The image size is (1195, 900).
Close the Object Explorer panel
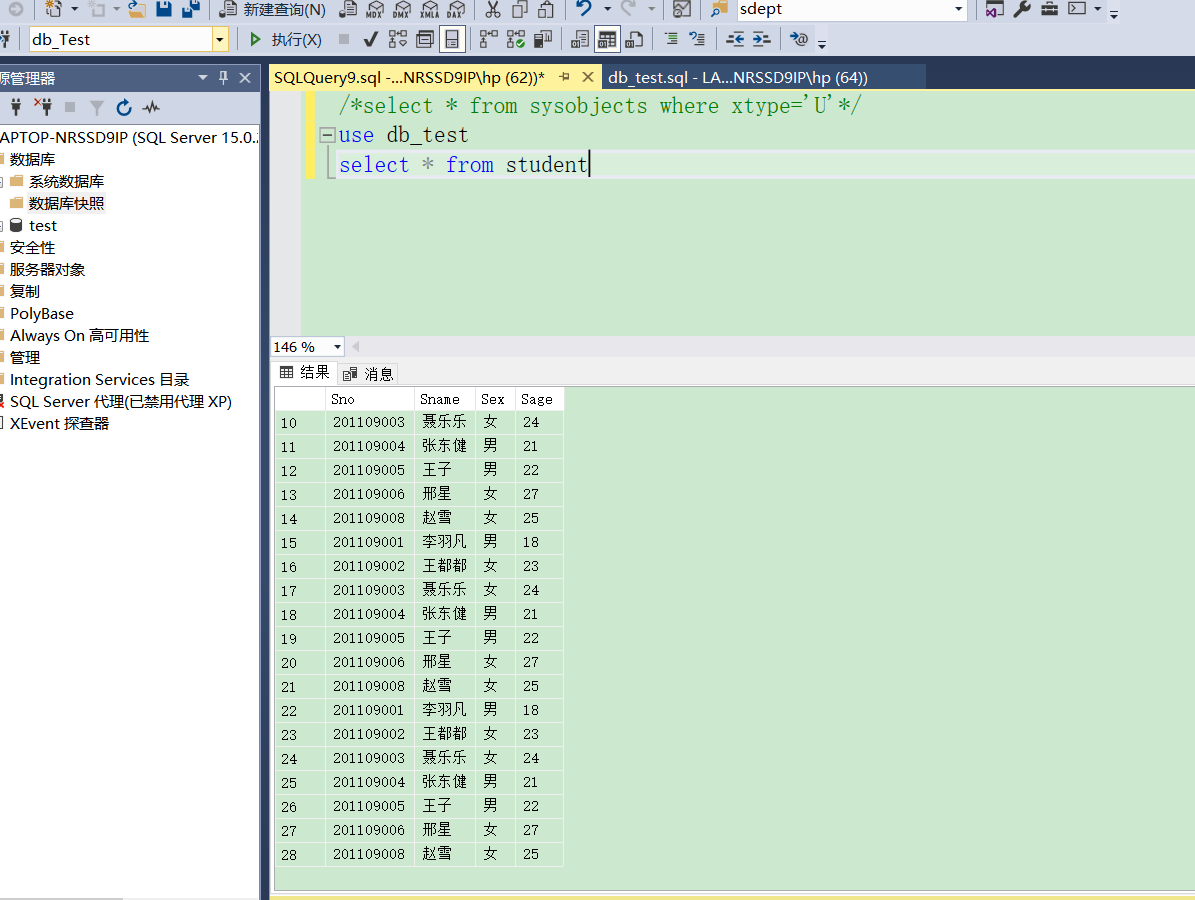(x=245, y=78)
